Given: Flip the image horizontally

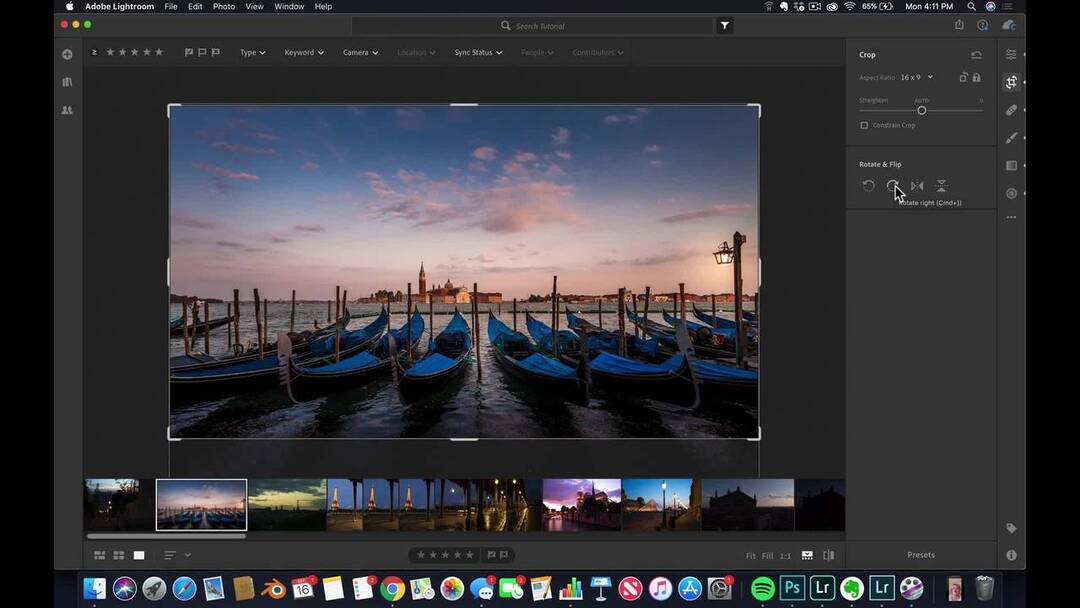Looking at the screenshot, I should point(917,186).
